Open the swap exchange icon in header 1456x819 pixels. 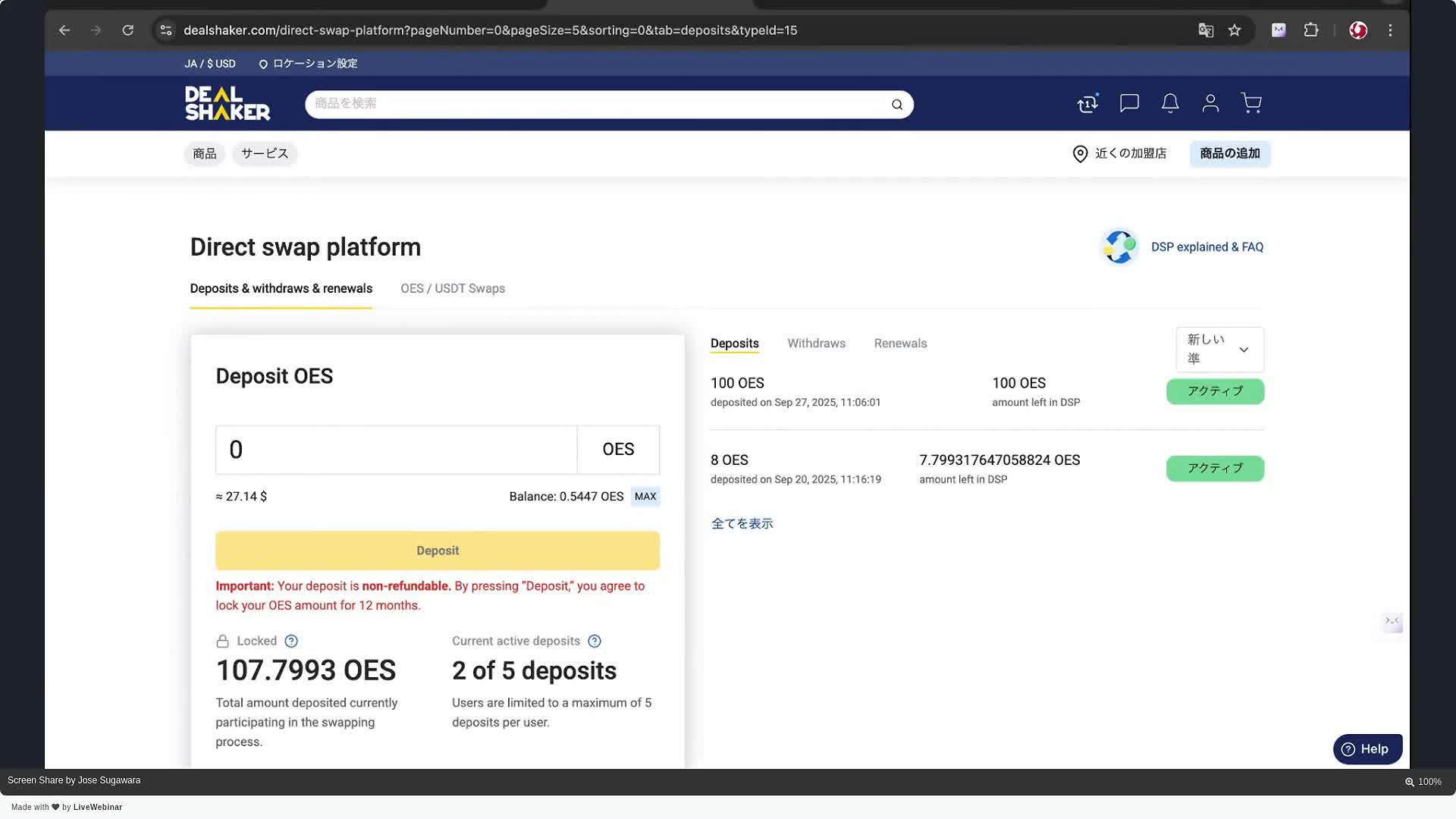pos(1087,104)
